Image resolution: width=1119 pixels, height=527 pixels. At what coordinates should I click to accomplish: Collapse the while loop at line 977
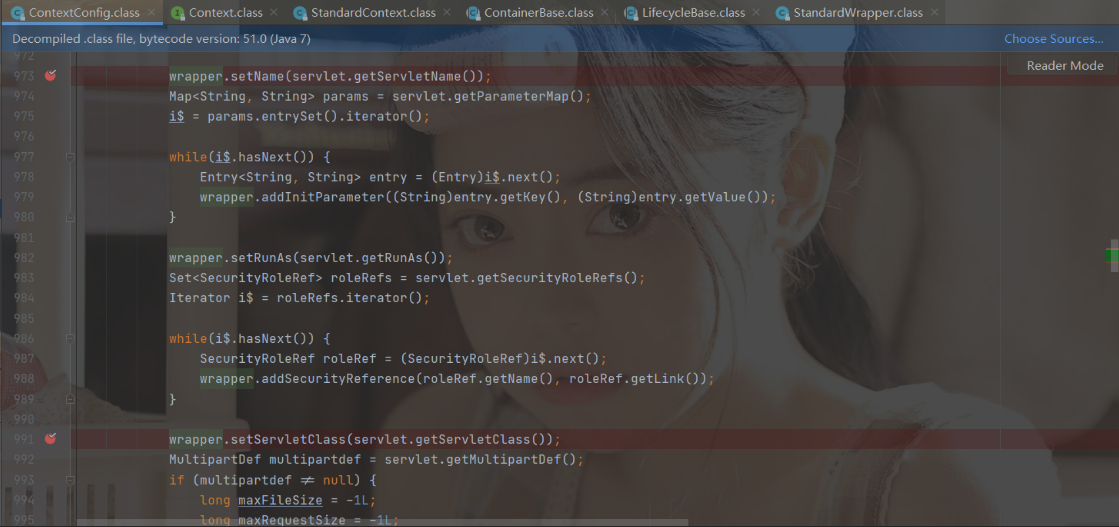(70, 156)
